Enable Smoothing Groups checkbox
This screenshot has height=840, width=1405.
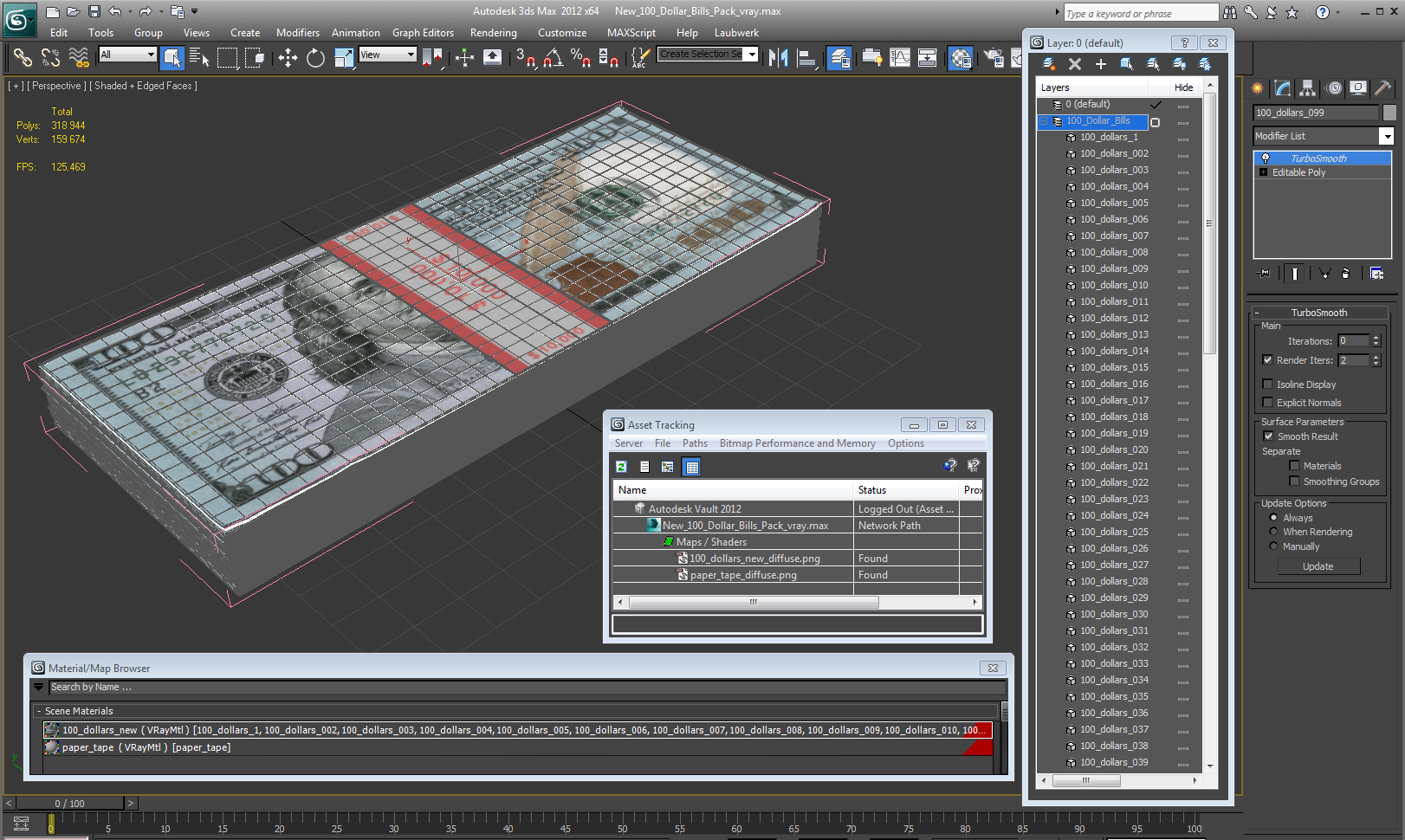pyautogui.click(x=1294, y=481)
